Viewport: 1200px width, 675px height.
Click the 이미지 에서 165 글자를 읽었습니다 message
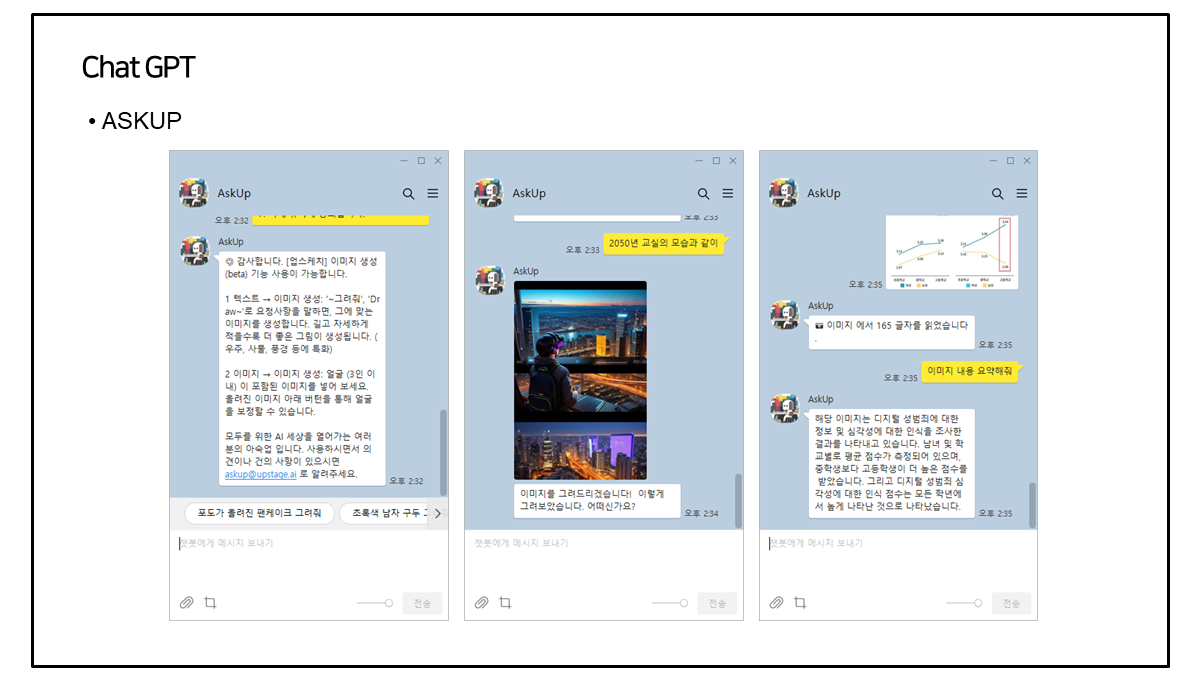pyautogui.click(x=893, y=331)
